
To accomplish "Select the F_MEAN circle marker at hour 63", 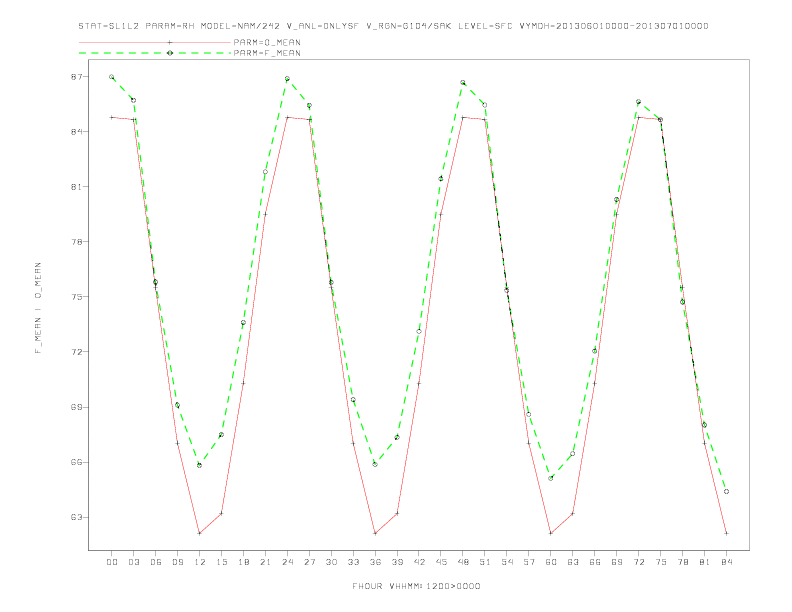I will tap(573, 453).
